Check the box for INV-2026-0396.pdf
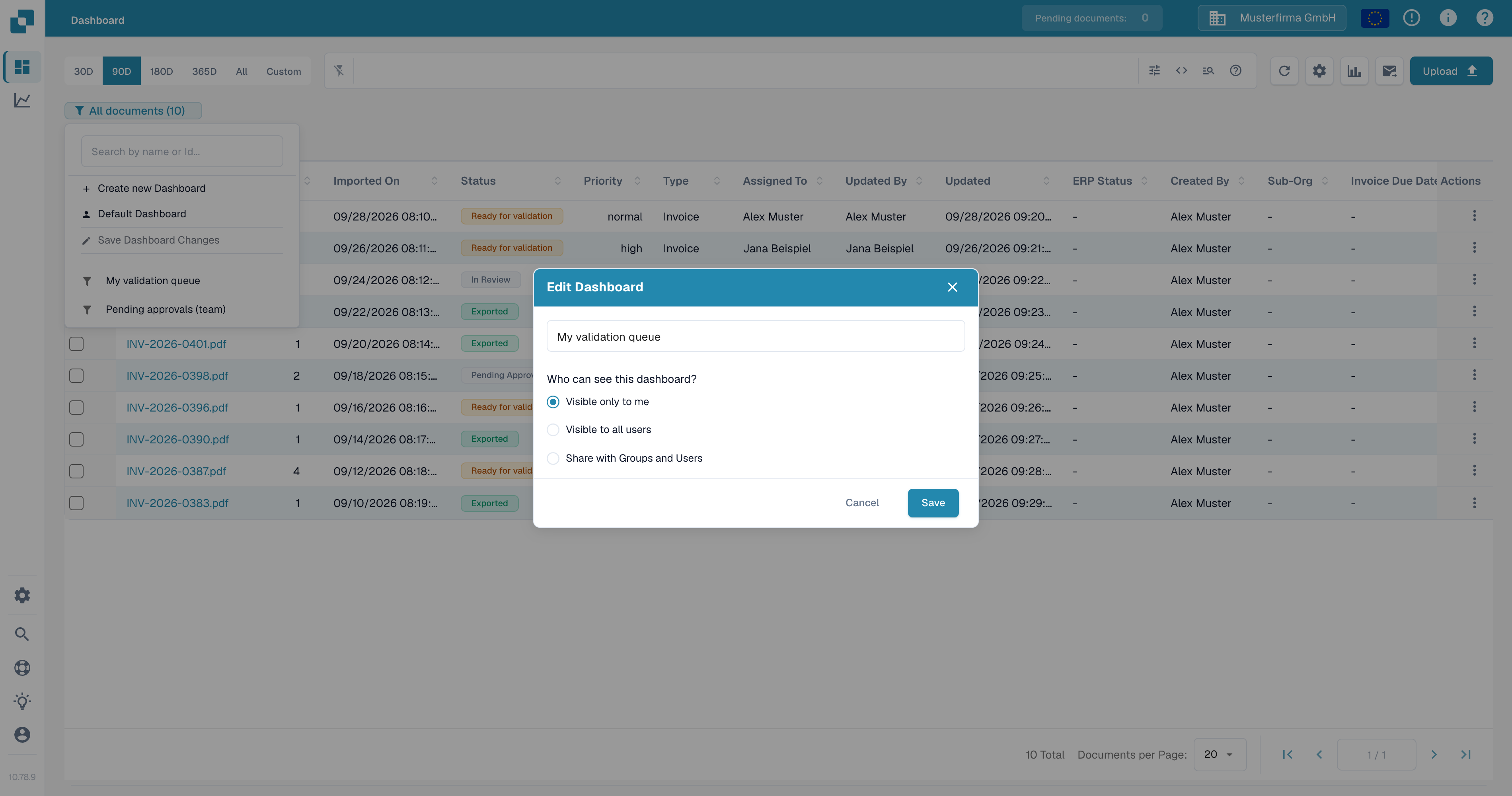This screenshot has width=1512, height=796. [76, 408]
